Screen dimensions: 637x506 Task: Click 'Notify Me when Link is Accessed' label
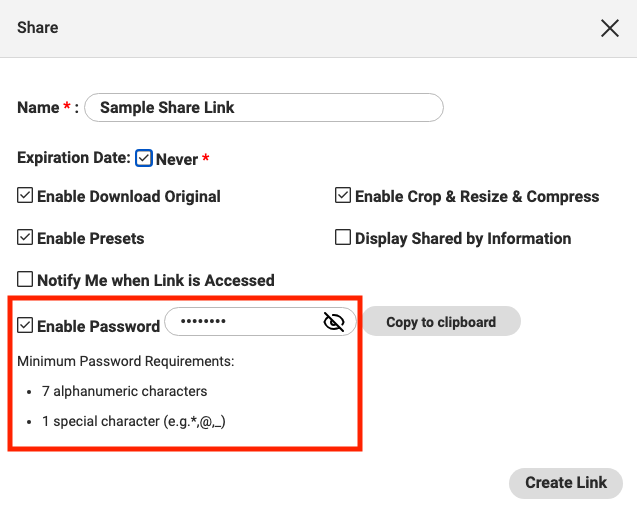(156, 281)
